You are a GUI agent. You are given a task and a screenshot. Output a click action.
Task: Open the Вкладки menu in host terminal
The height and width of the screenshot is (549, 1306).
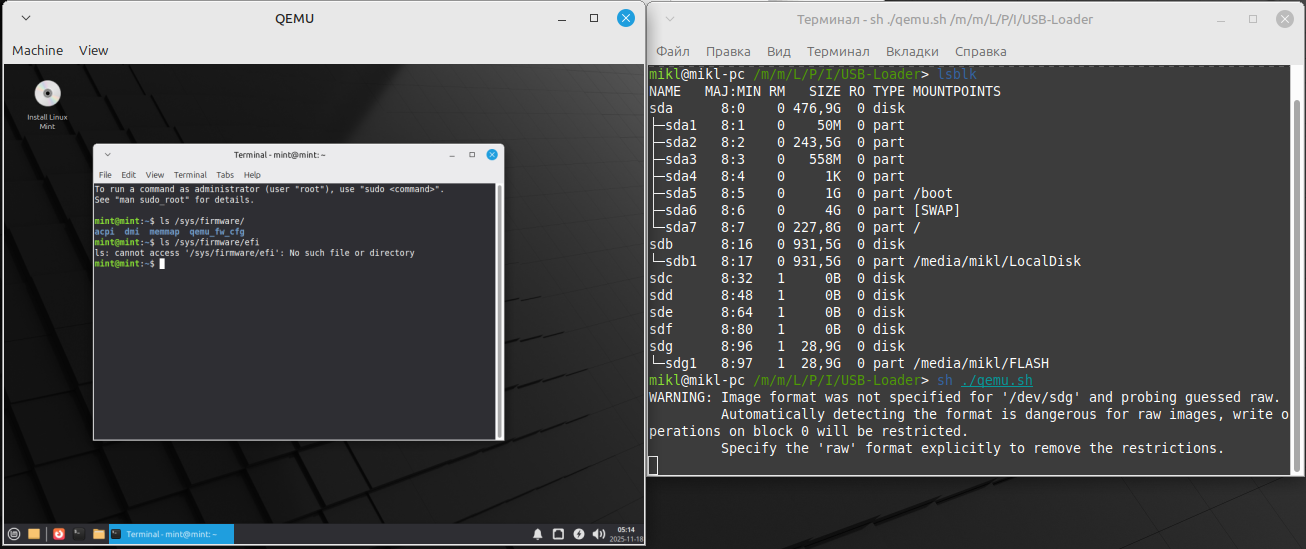click(x=911, y=51)
